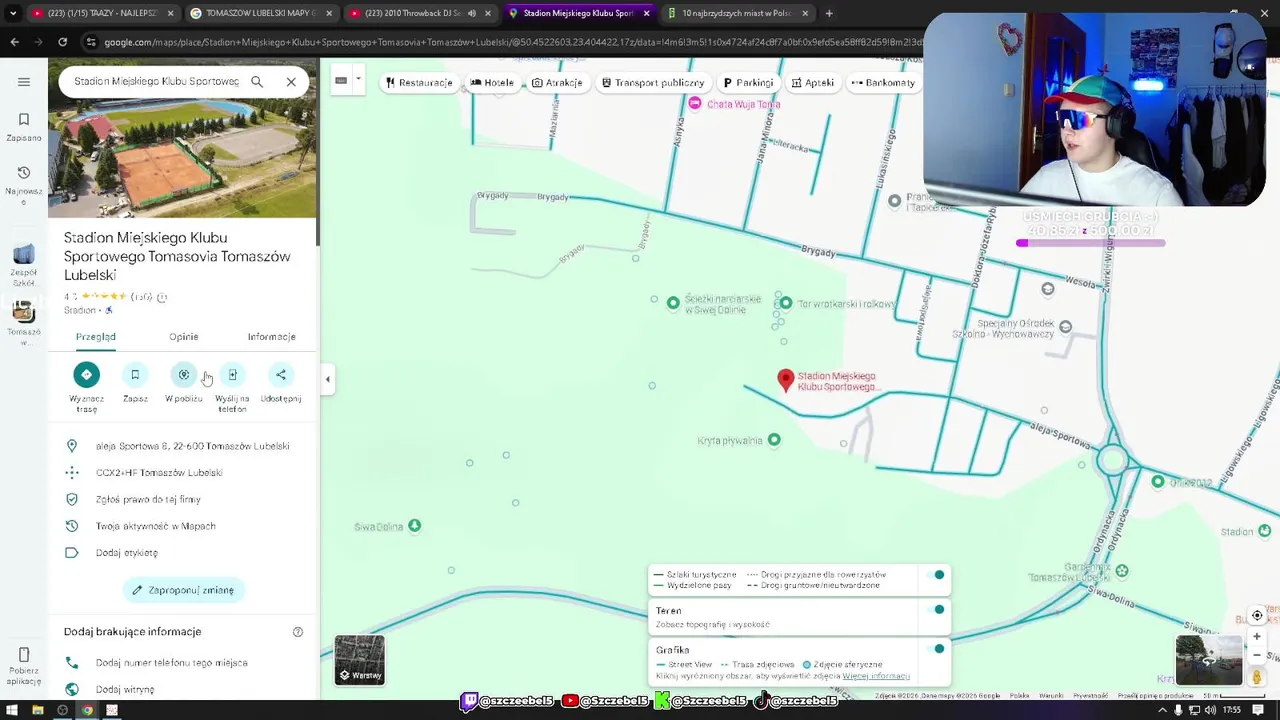The image size is (1280, 720).
Task: Open the Street View preview thumbnail
Action: [x=1209, y=660]
